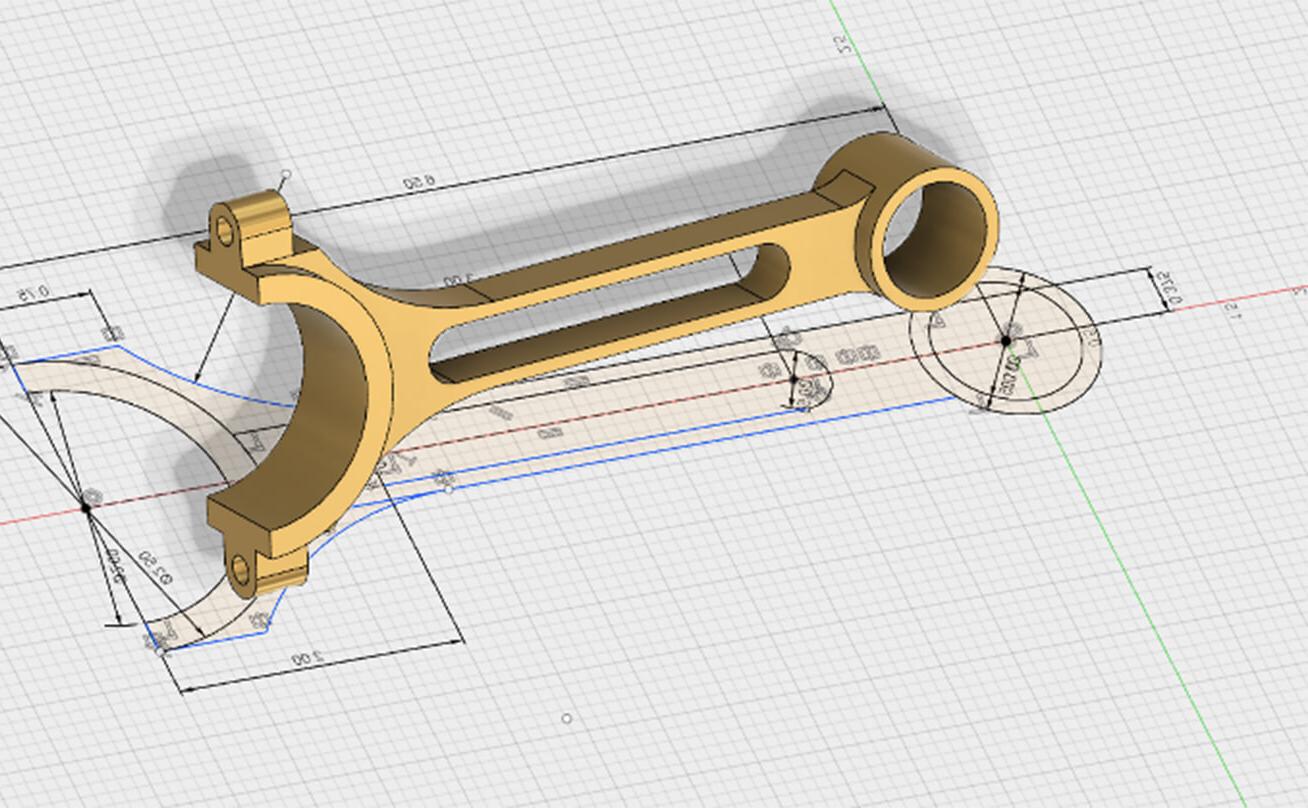
Task: Select the 6.50 overall length dimension
Action: (417, 183)
